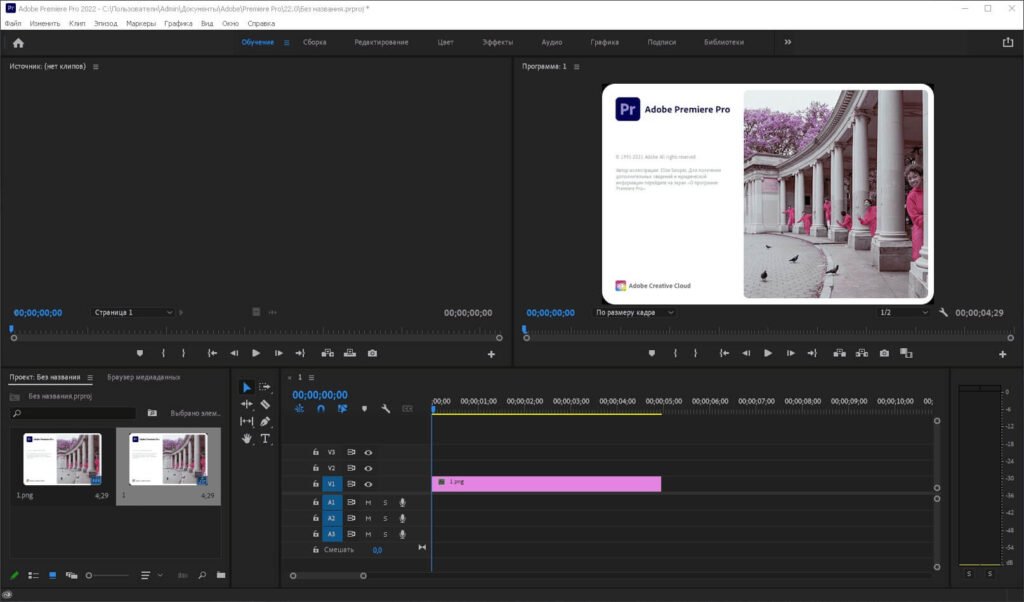Select 1.png thumbnail in Project panel
The height and width of the screenshot is (602, 1024).
(x=62, y=459)
